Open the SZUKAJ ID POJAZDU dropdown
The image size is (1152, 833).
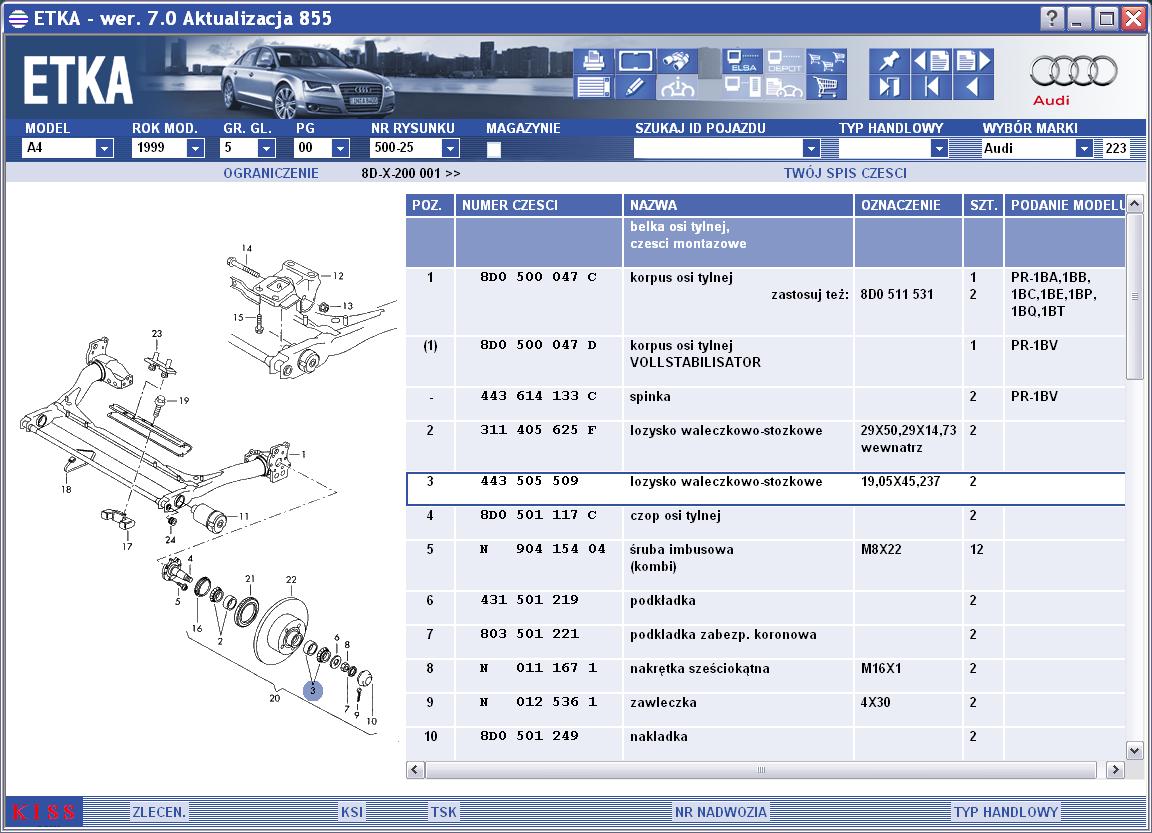tap(810, 148)
